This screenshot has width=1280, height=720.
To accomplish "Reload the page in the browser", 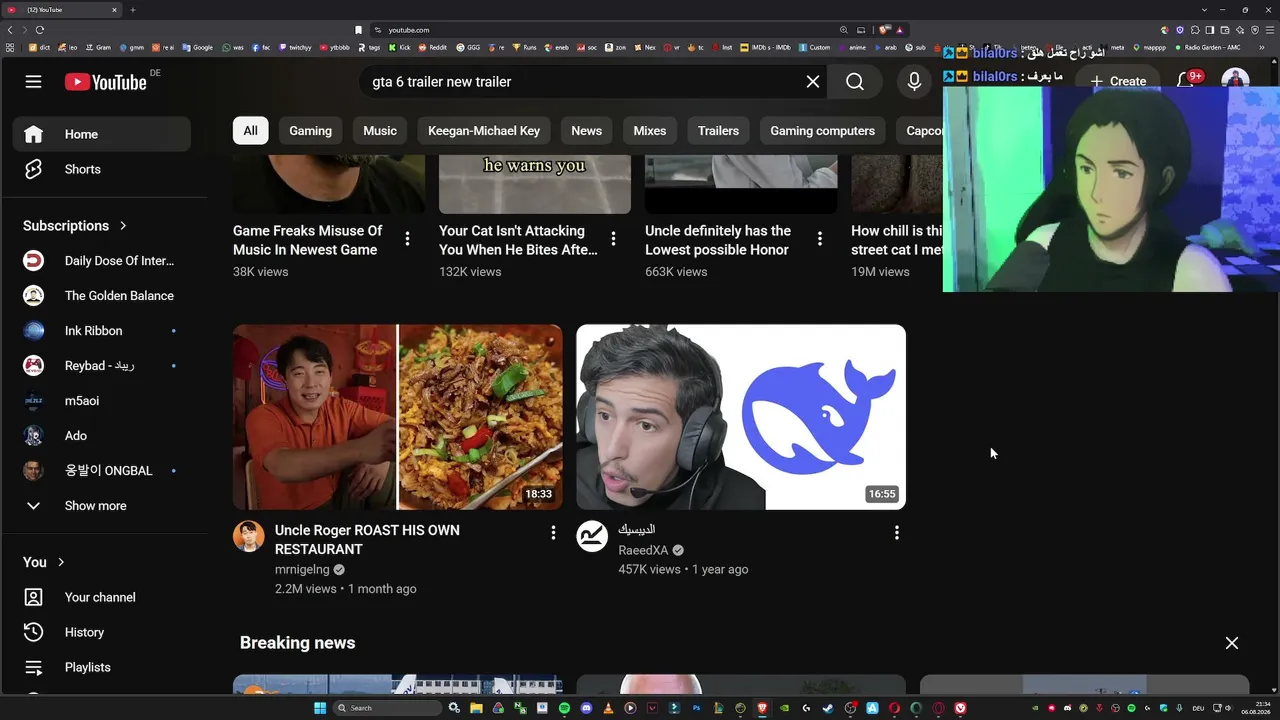I will pos(40,30).
